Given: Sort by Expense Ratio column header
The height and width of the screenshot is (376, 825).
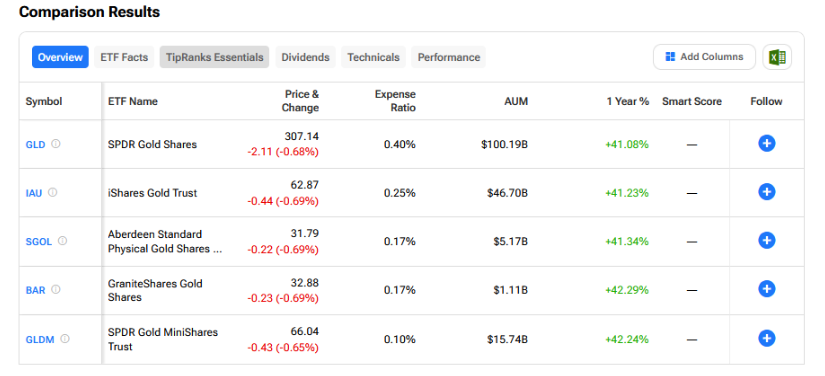Looking at the screenshot, I should pyautogui.click(x=395, y=101).
